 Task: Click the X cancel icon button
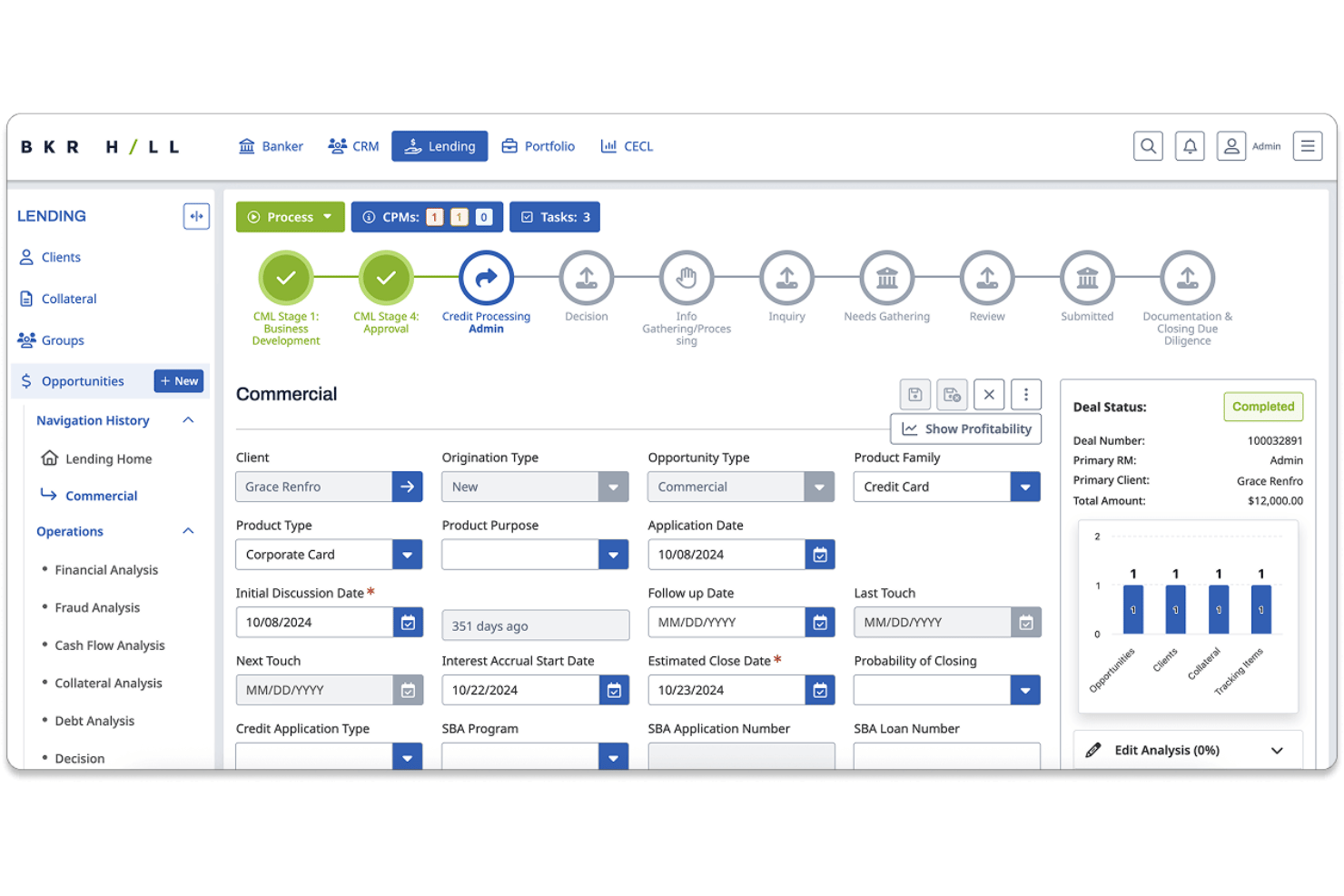click(x=989, y=395)
